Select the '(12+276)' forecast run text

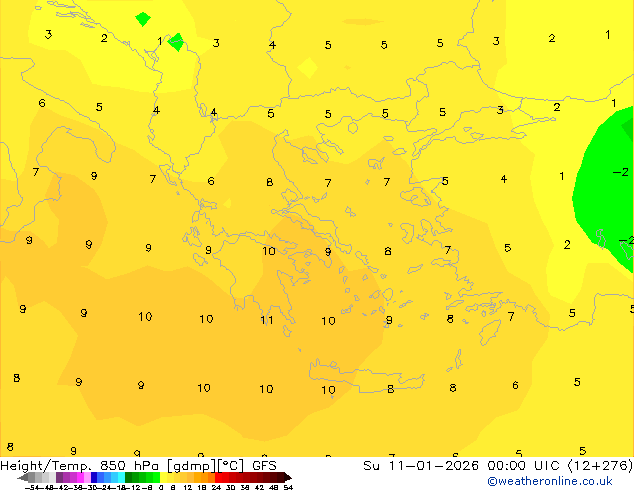(x=600, y=465)
